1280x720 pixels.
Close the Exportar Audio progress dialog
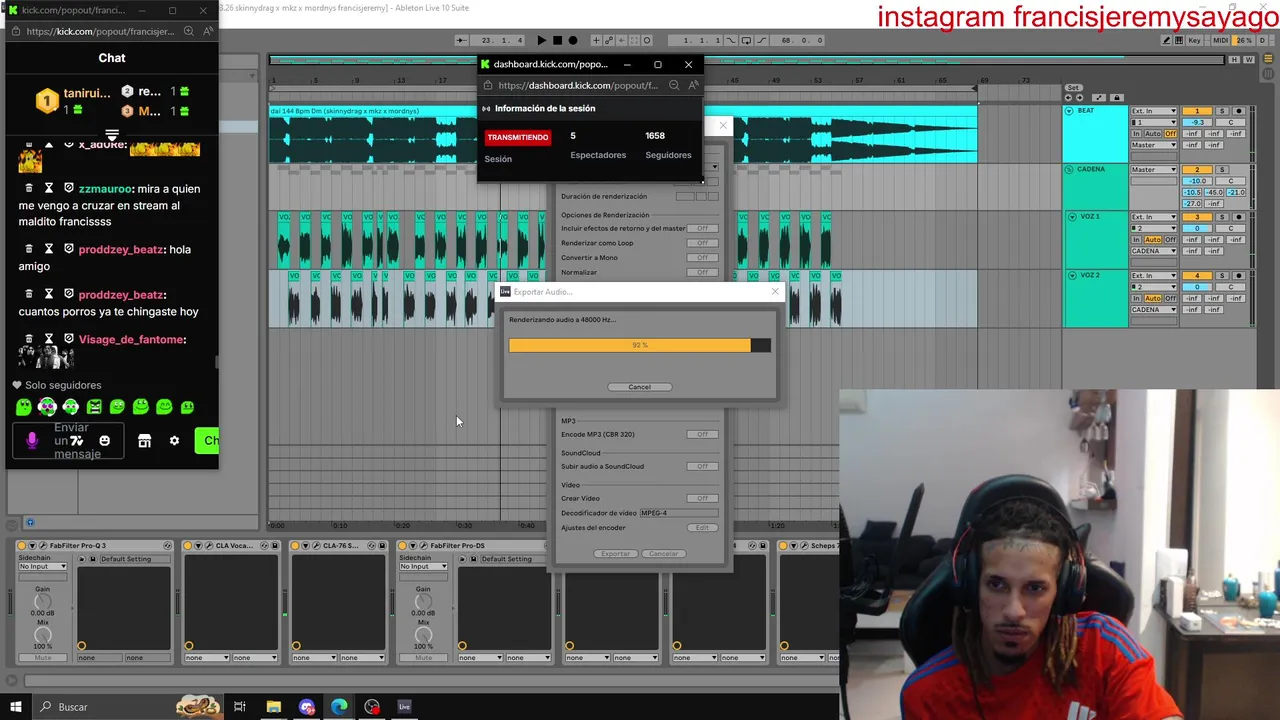pos(774,292)
